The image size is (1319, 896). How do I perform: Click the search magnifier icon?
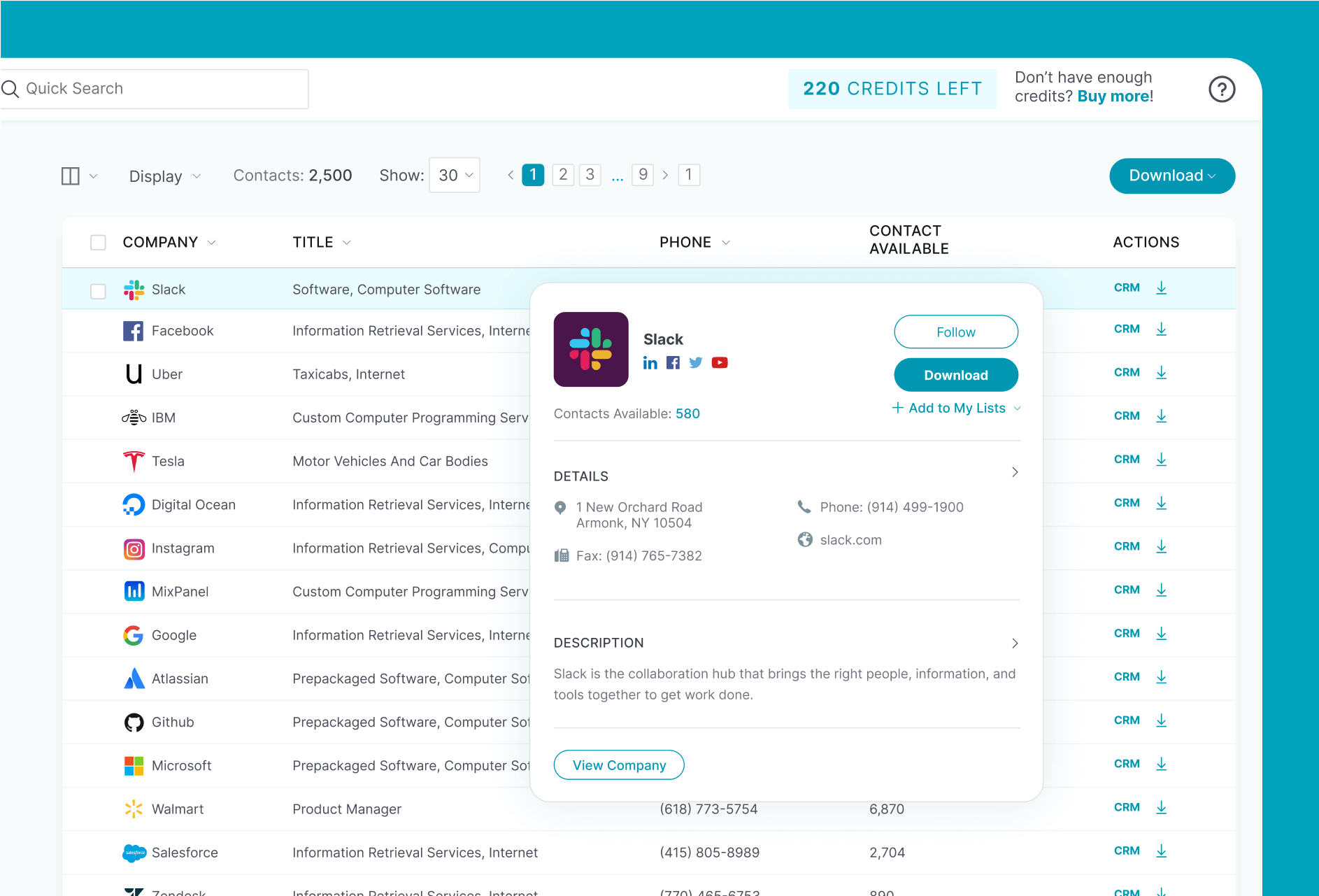(10, 89)
